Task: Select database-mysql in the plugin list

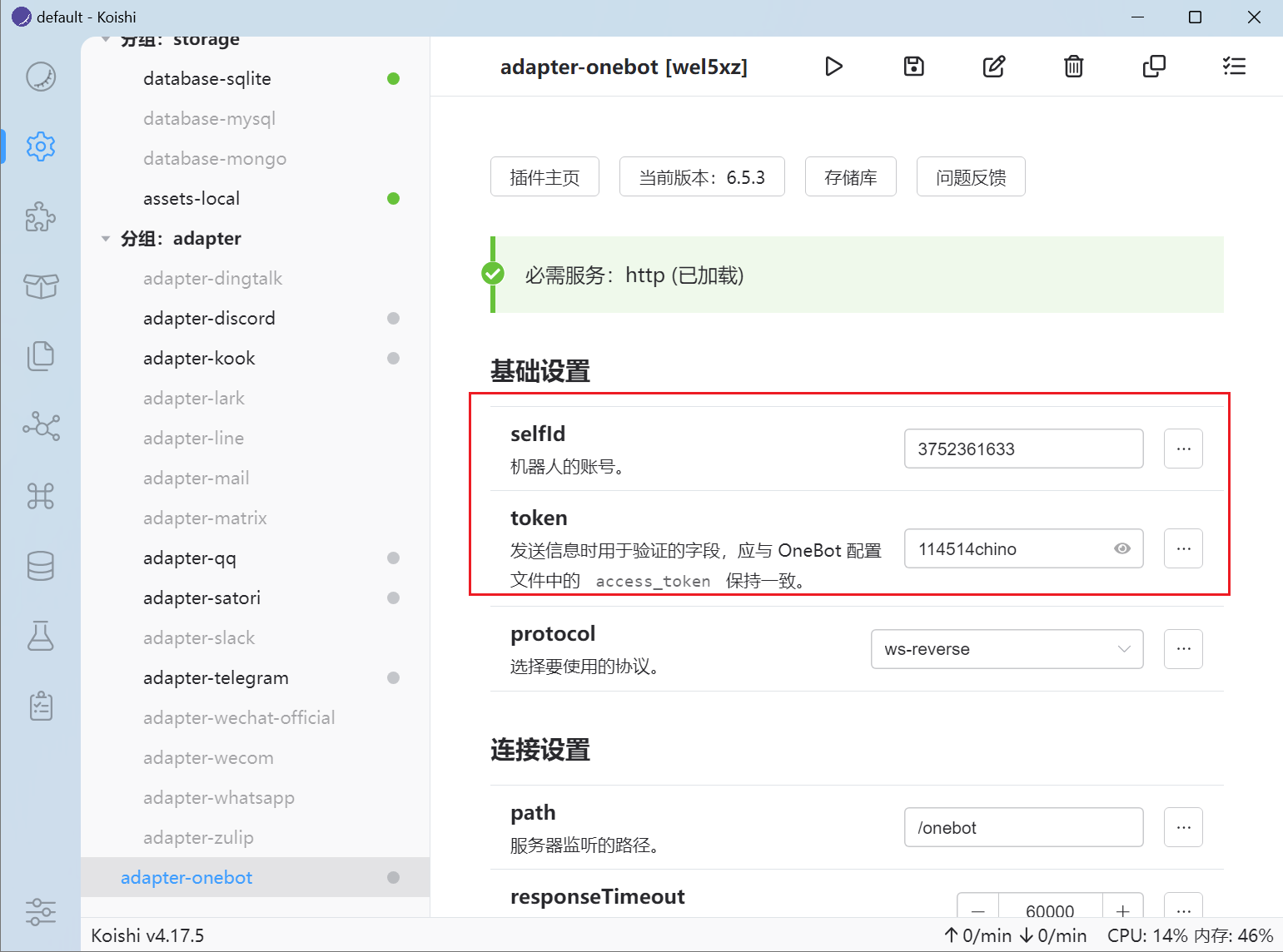Action: 256,118
